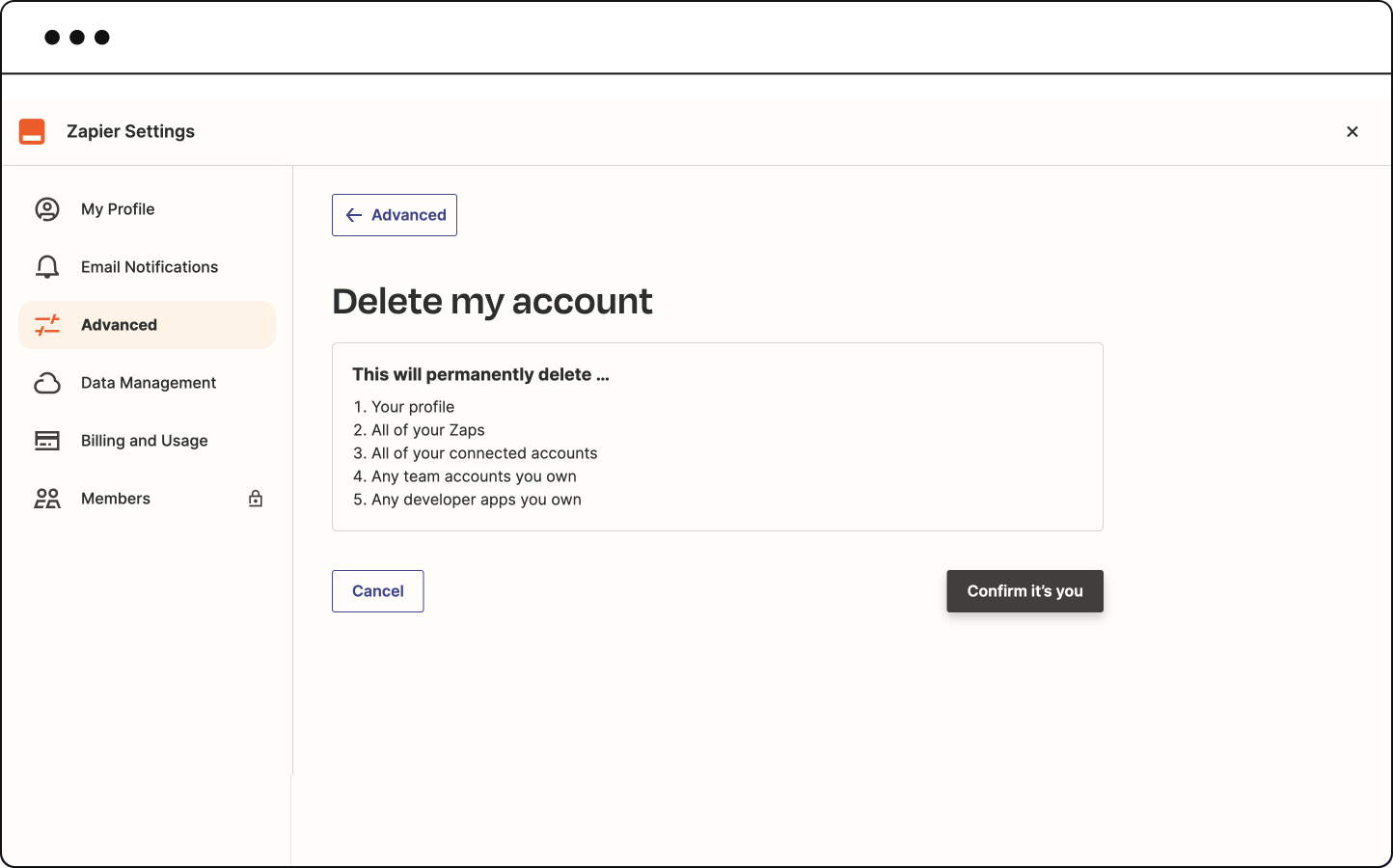Image resolution: width=1393 pixels, height=868 pixels.
Task: Click the Billing and Usage card icon
Action: [47, 441]
